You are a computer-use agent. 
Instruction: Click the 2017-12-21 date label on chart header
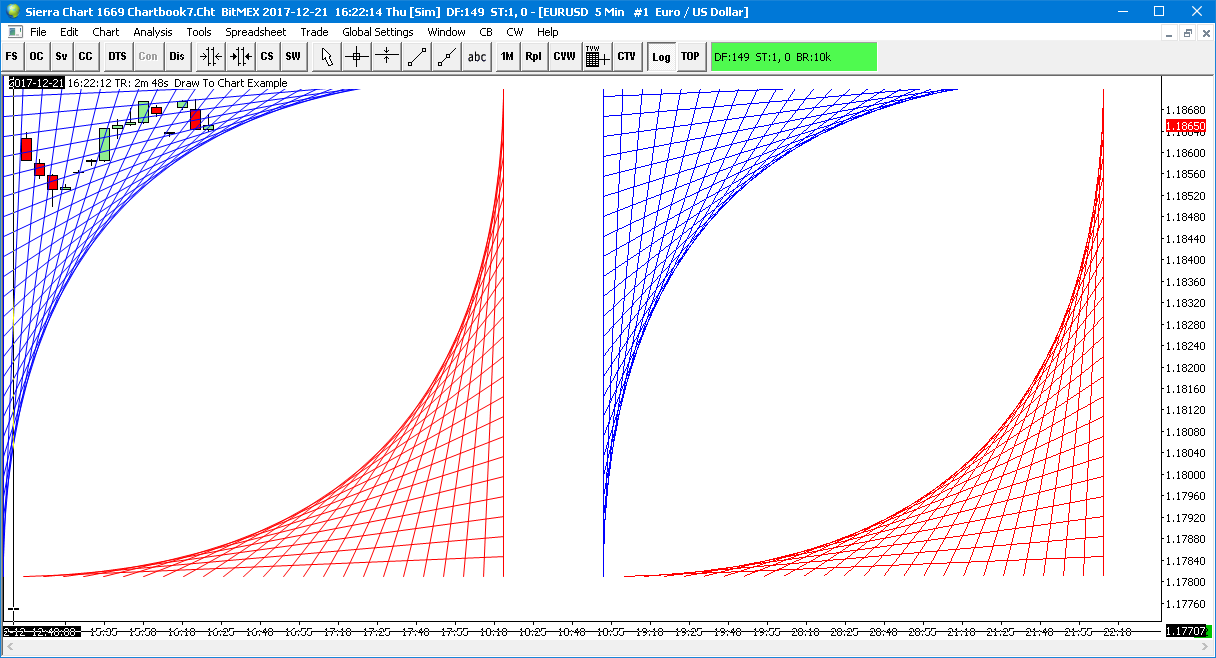(36, 83)
